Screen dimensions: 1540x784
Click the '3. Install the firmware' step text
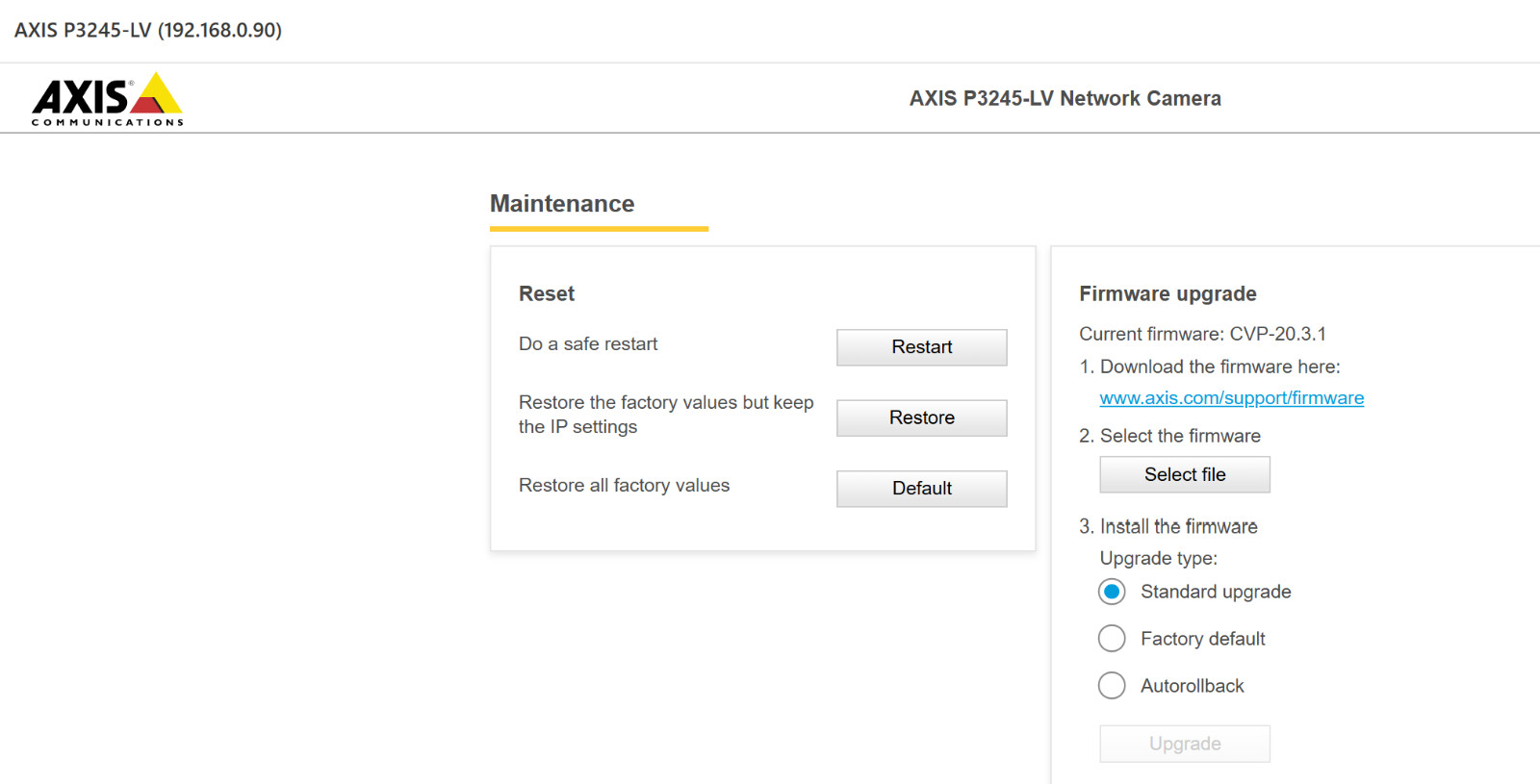(x=1168, y=526)
